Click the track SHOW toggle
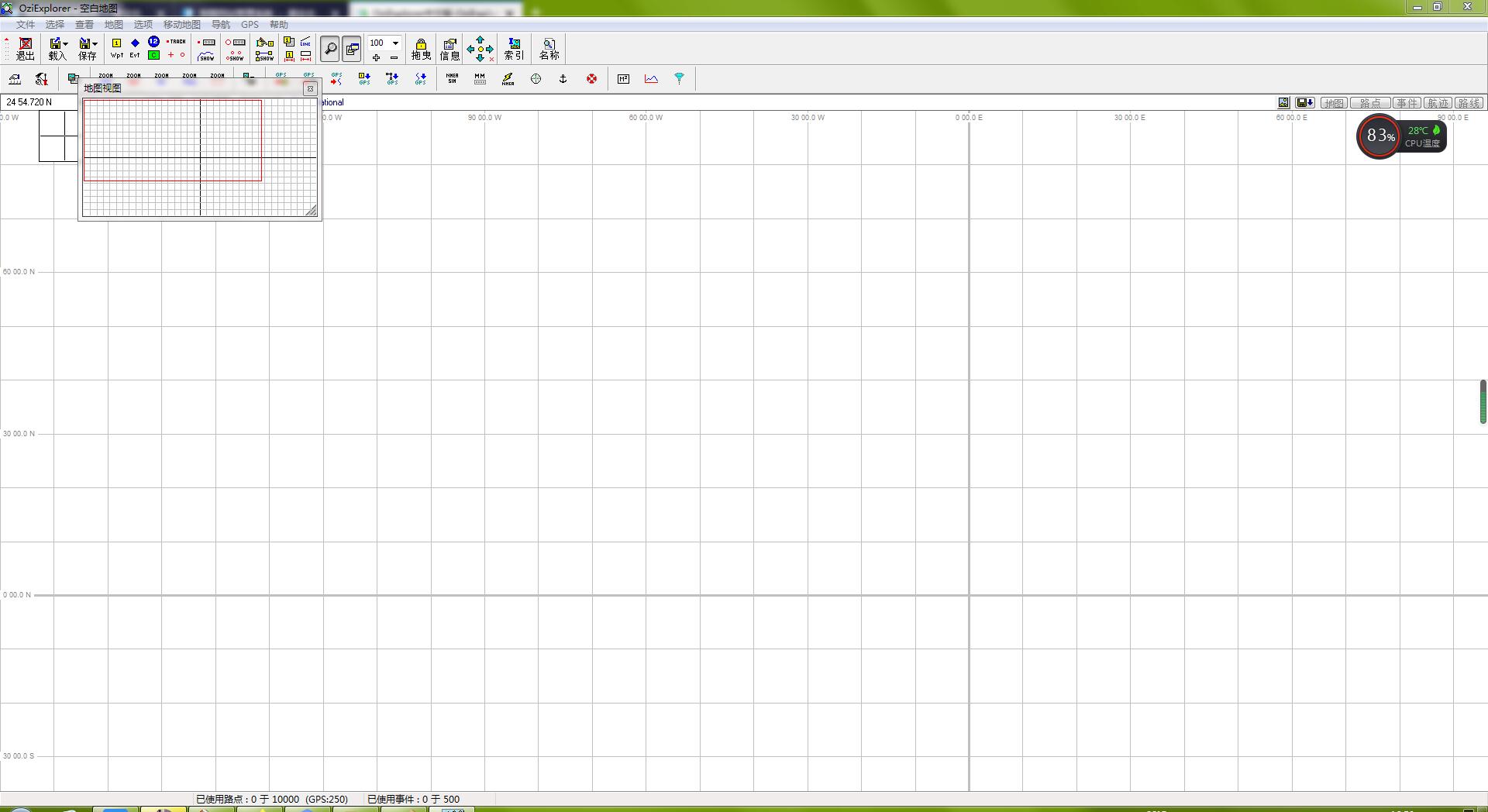The width and height of the screenshot is (1488, 812). 206,56
